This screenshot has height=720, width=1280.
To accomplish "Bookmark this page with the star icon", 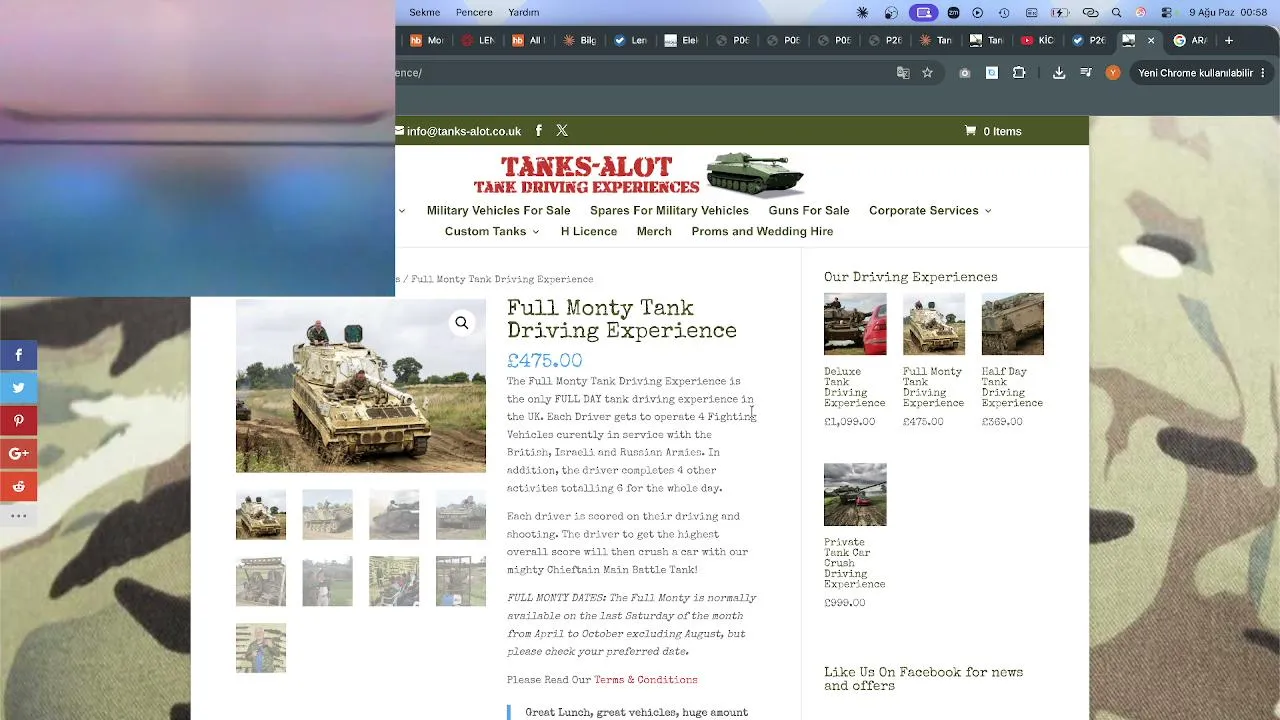I will click(x=927, y=73).
